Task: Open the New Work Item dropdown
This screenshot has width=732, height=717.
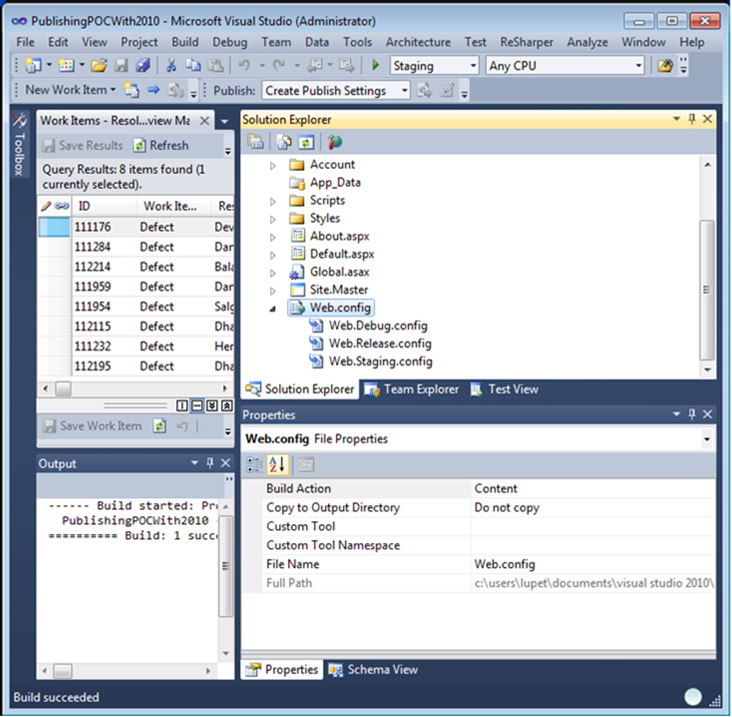Action: (x=113, y=90)
